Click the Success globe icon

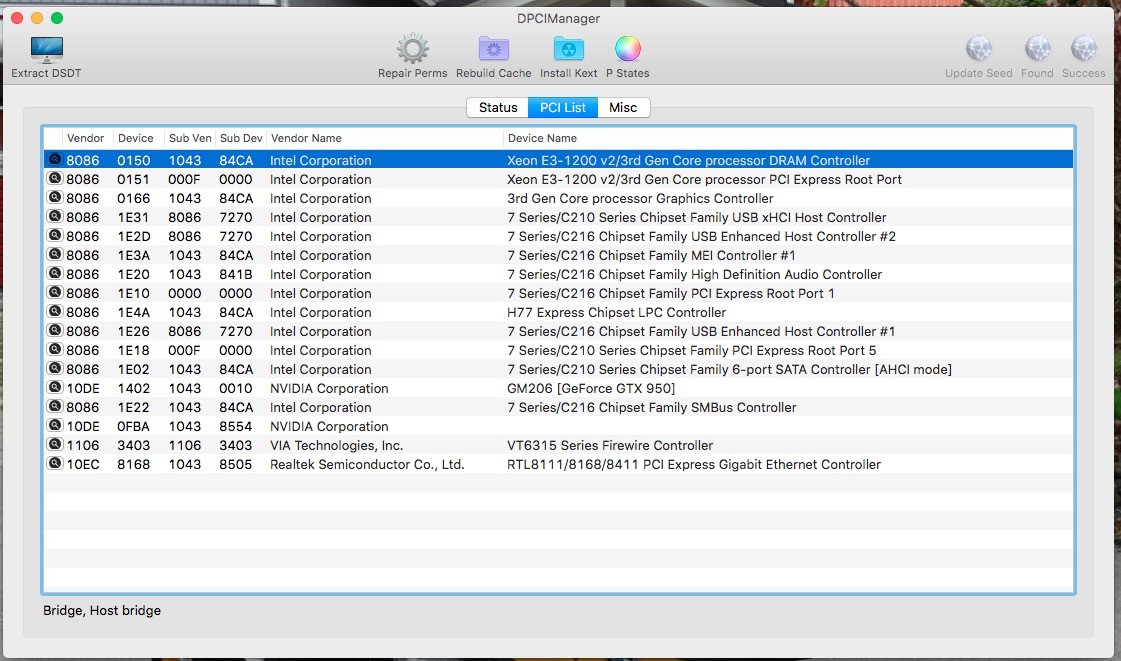coord(1084,49)
